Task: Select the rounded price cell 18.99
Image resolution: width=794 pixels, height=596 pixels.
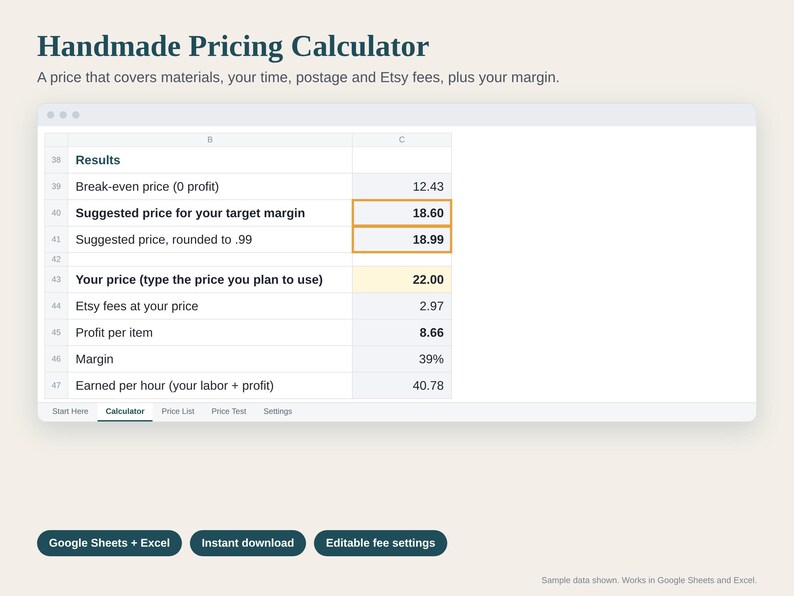Action: pyautogui.click(x=402, y=240)
